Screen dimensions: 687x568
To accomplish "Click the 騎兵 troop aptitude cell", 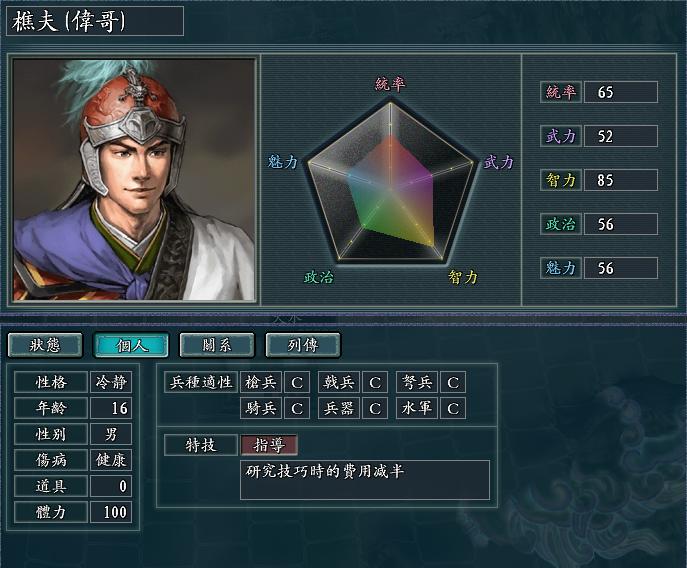I will pyautogui.click(x=261, y=408).
